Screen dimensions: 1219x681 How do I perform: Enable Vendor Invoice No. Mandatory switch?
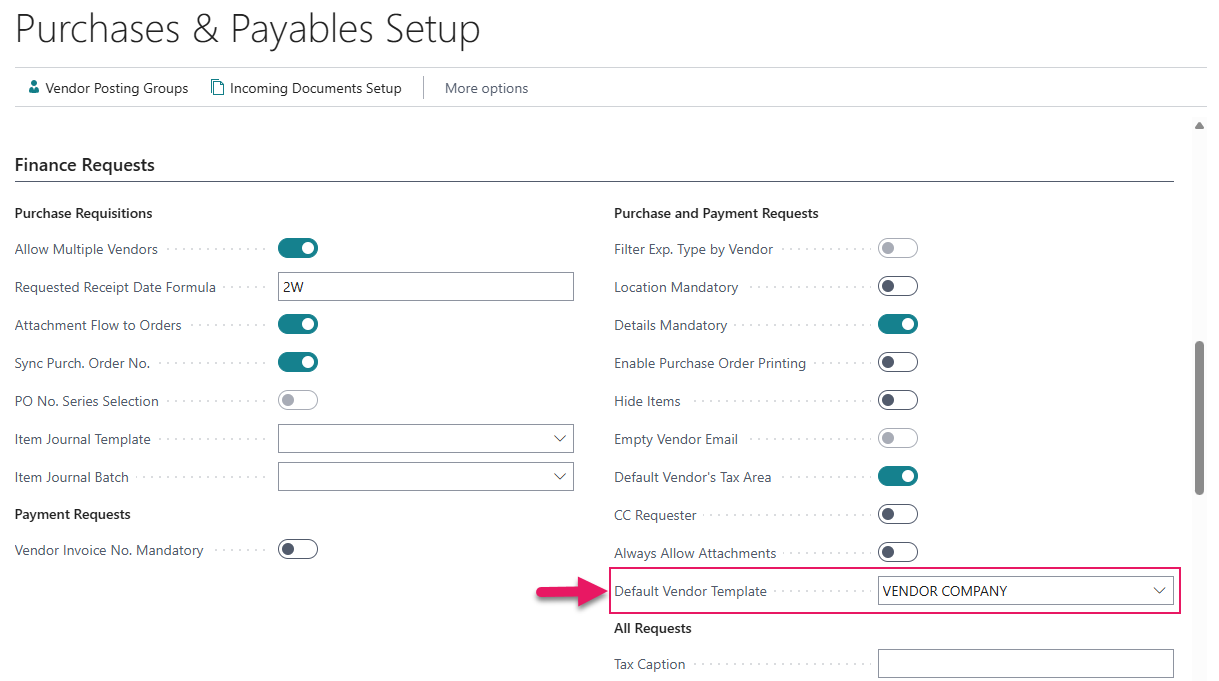point(298,549)
